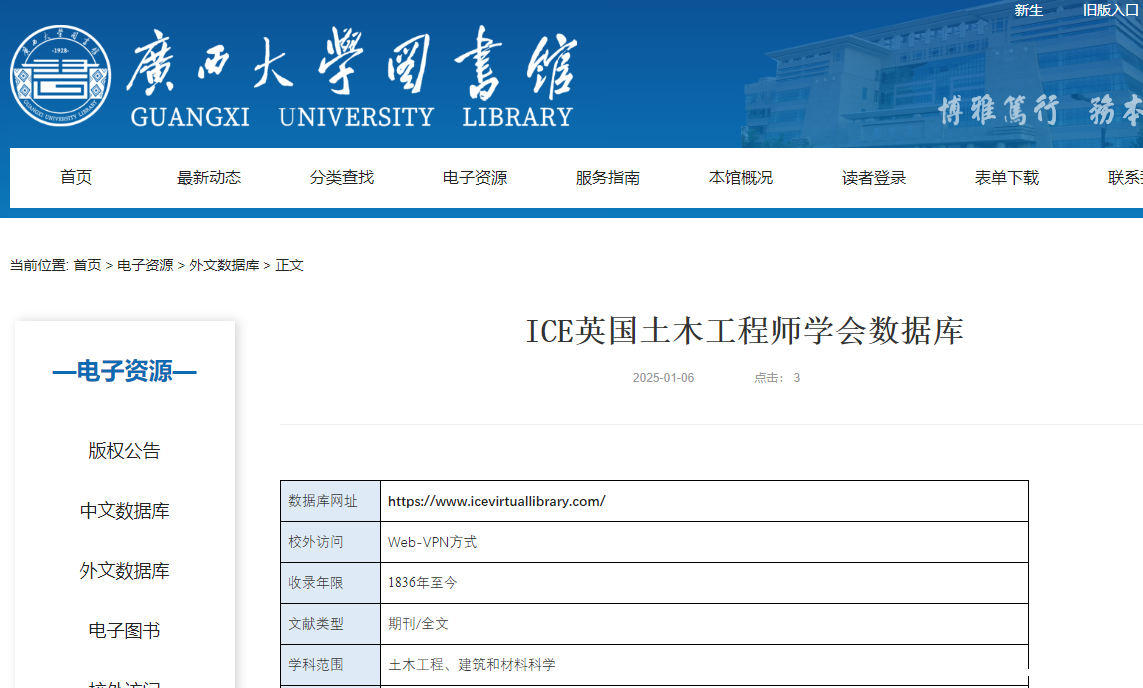Screen dimensions: 1143x688
Task: Select 分类查找 in the navigation bar
Action: (x=342, y=178)
